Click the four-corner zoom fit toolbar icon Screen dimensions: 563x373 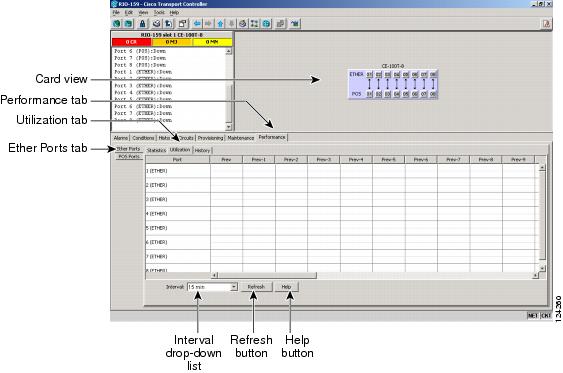254,24
